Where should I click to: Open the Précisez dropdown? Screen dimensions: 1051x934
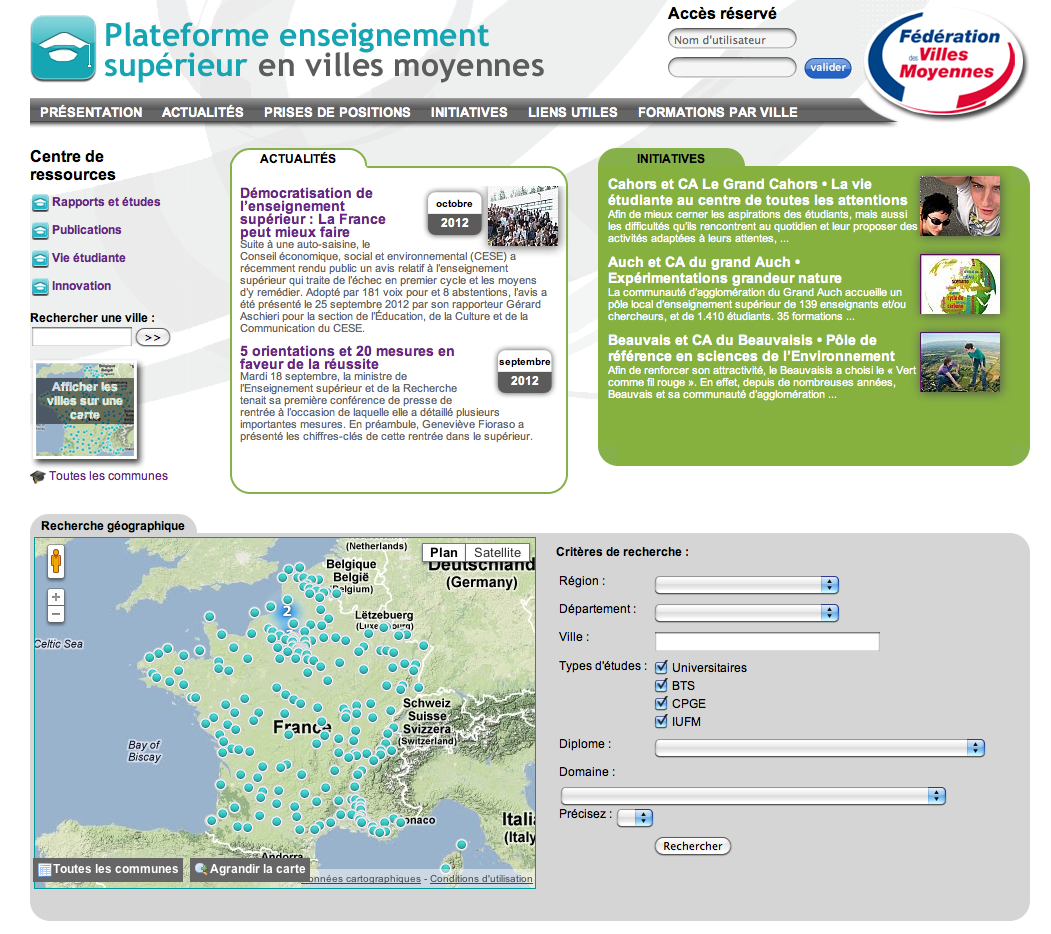pyautogui.click(x=635, y=817)
